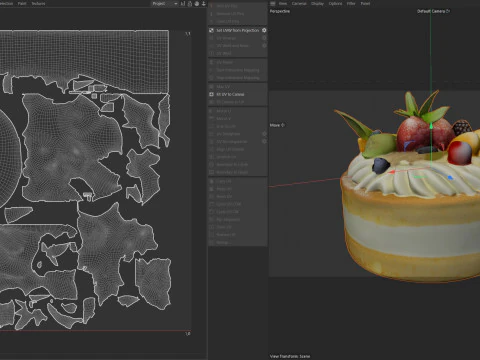Choose Mirror V from the menu
Screen dimensions: 480x360
coord(238,118)
